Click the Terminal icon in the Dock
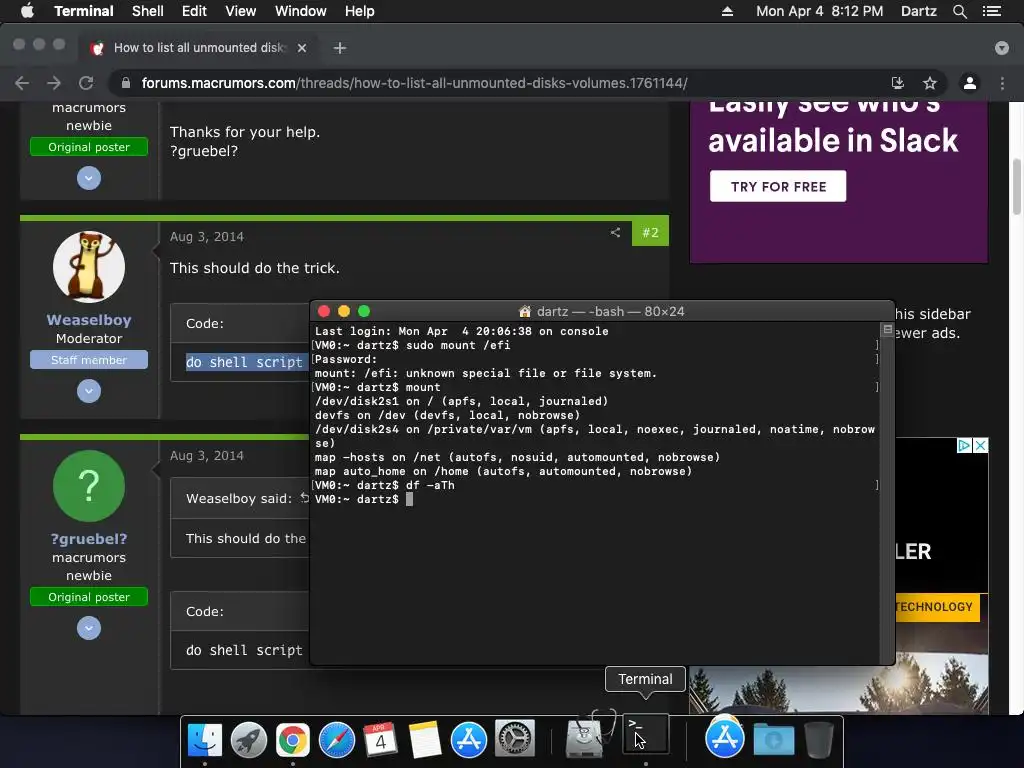Screen dimensions: 1024x768 (646, 735)
